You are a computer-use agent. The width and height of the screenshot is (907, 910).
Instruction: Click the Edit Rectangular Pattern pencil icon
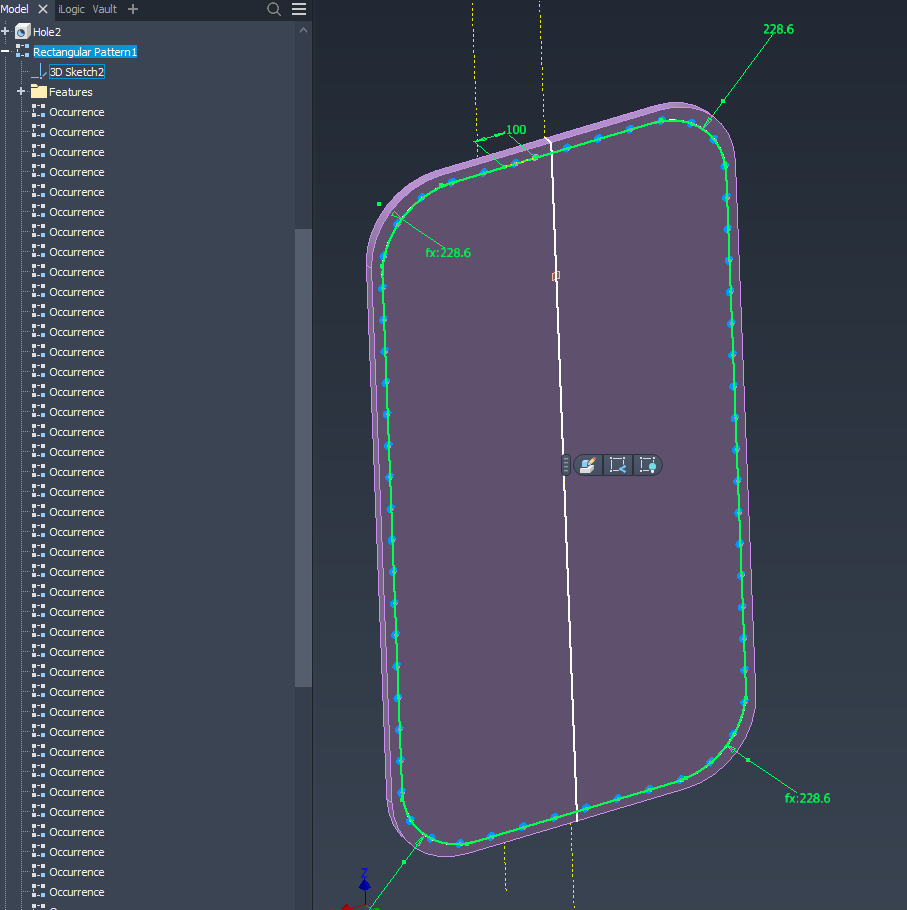click(587, 465)
